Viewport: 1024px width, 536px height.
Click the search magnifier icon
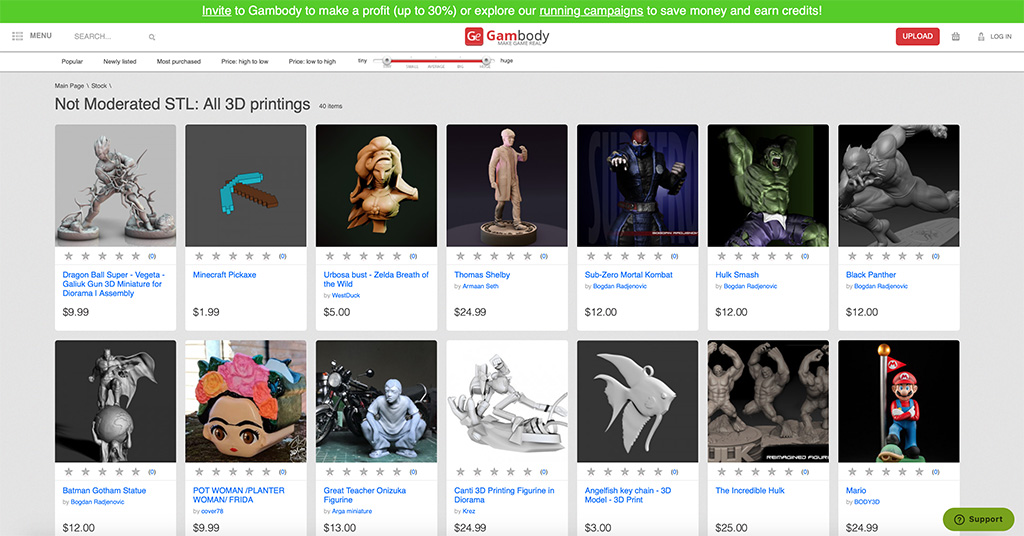tap(152, 37)
